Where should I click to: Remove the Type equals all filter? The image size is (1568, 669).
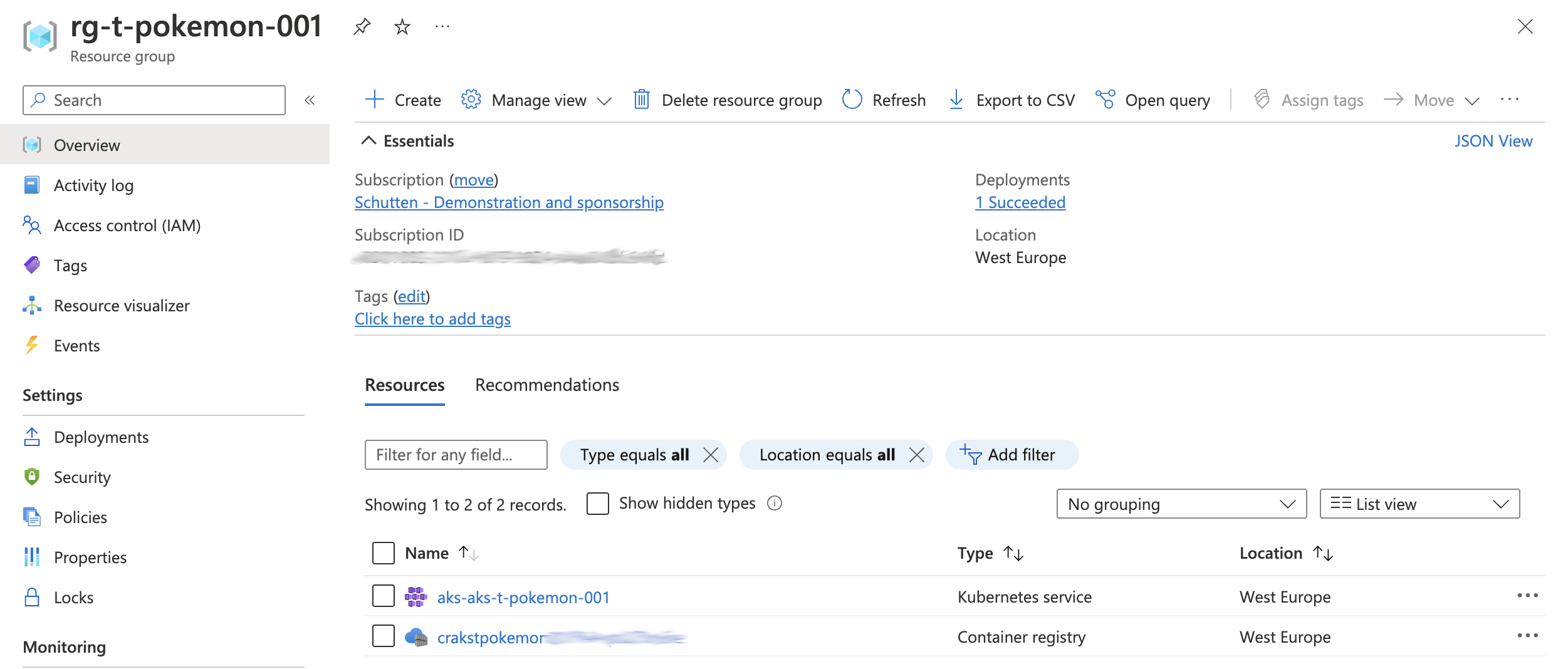click(711, 455)
